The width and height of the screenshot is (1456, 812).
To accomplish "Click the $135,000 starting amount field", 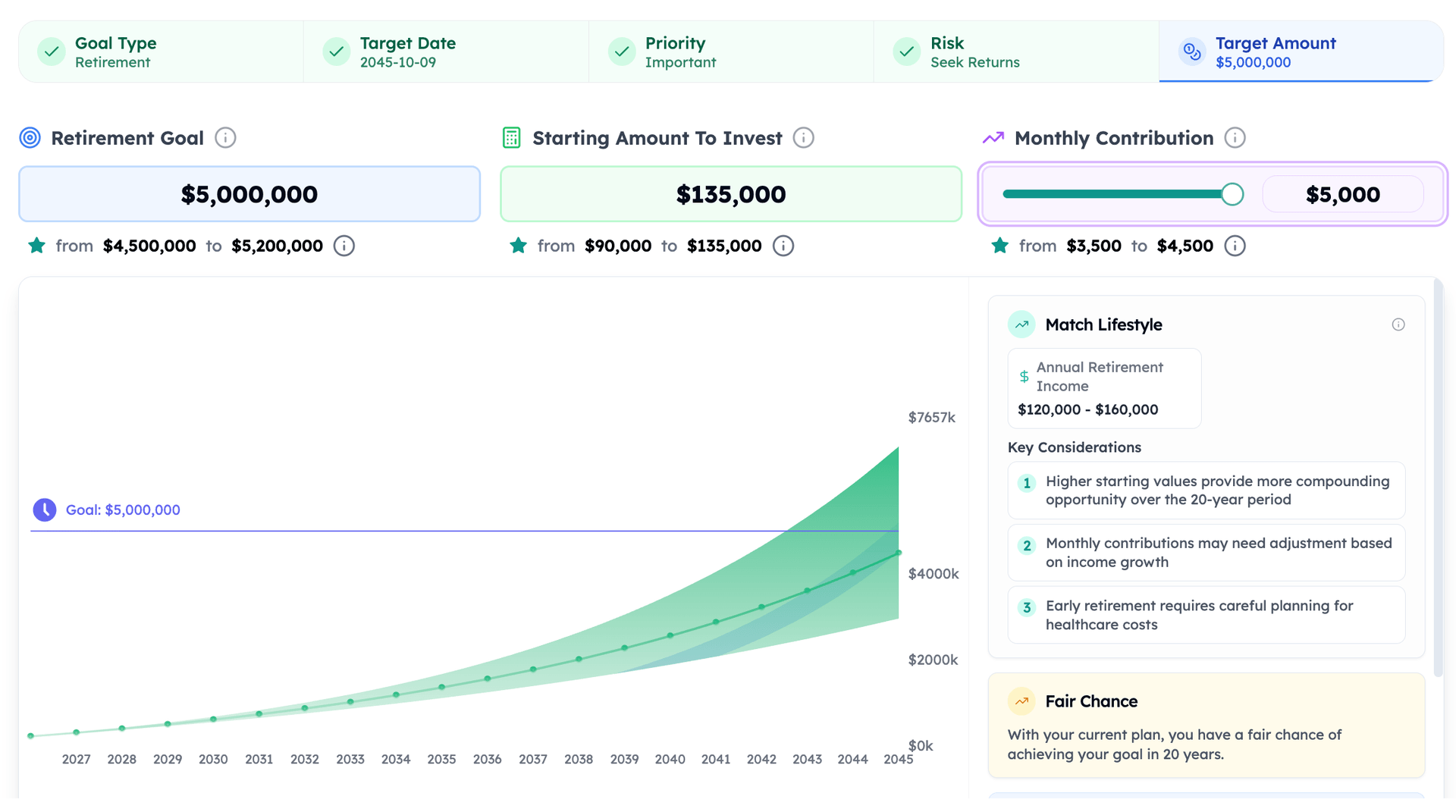I will coord(731,195).
